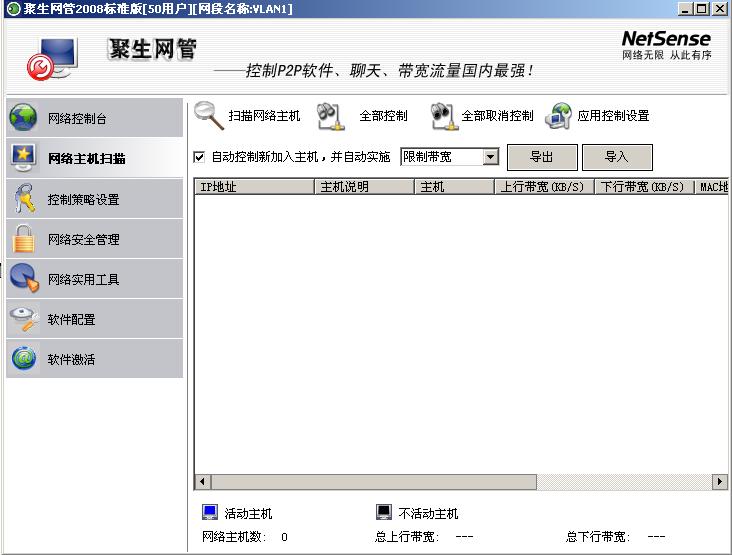
Task: Click the 聚生网管 monitor logo in header
Action: (x=52, y=59)
